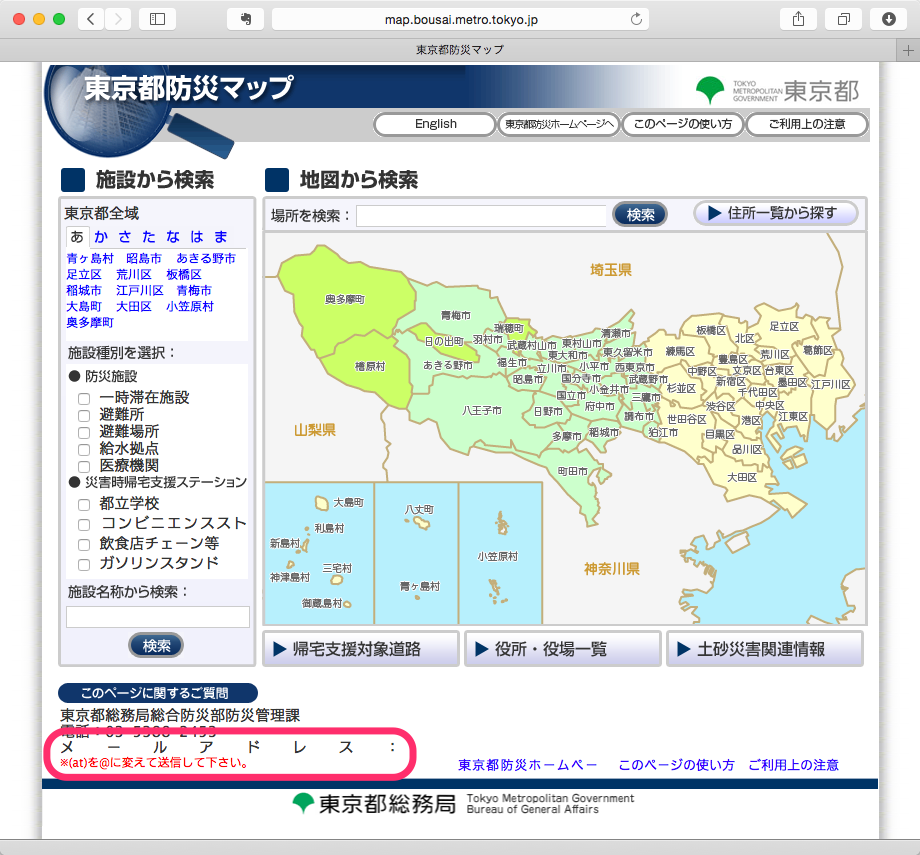
Task: Open the 奥多摩町 list link
Action: (90, 322)
